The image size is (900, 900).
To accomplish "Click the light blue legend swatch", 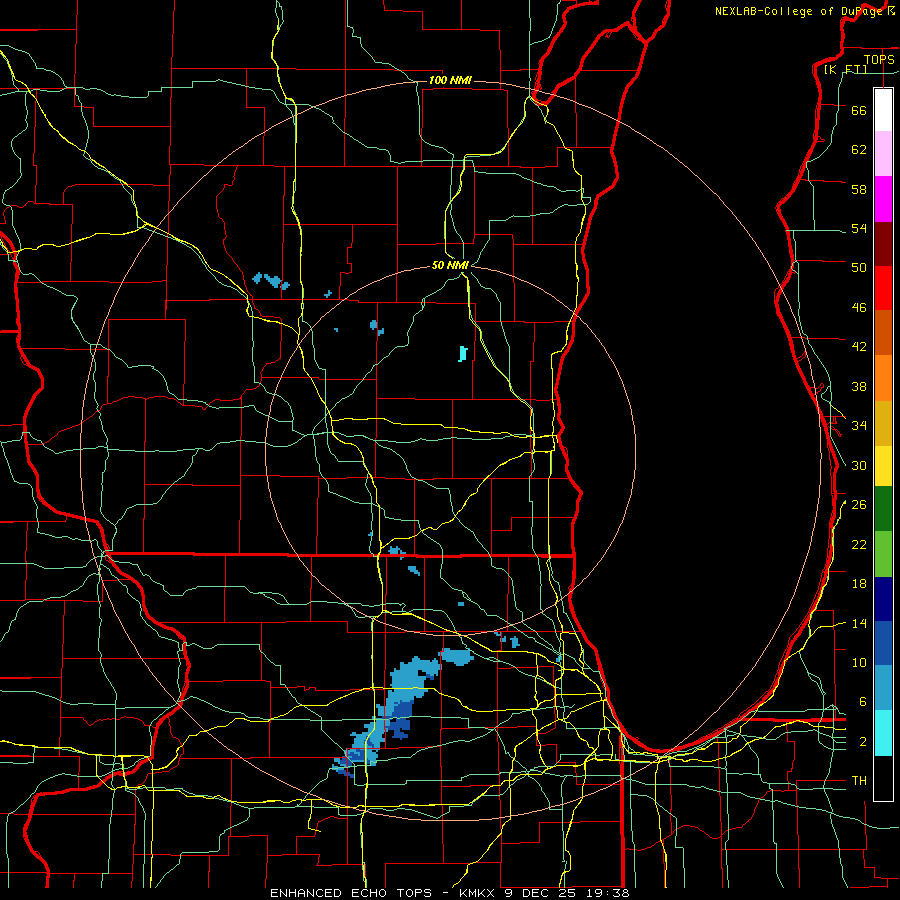I will click(x=883, y=688).
